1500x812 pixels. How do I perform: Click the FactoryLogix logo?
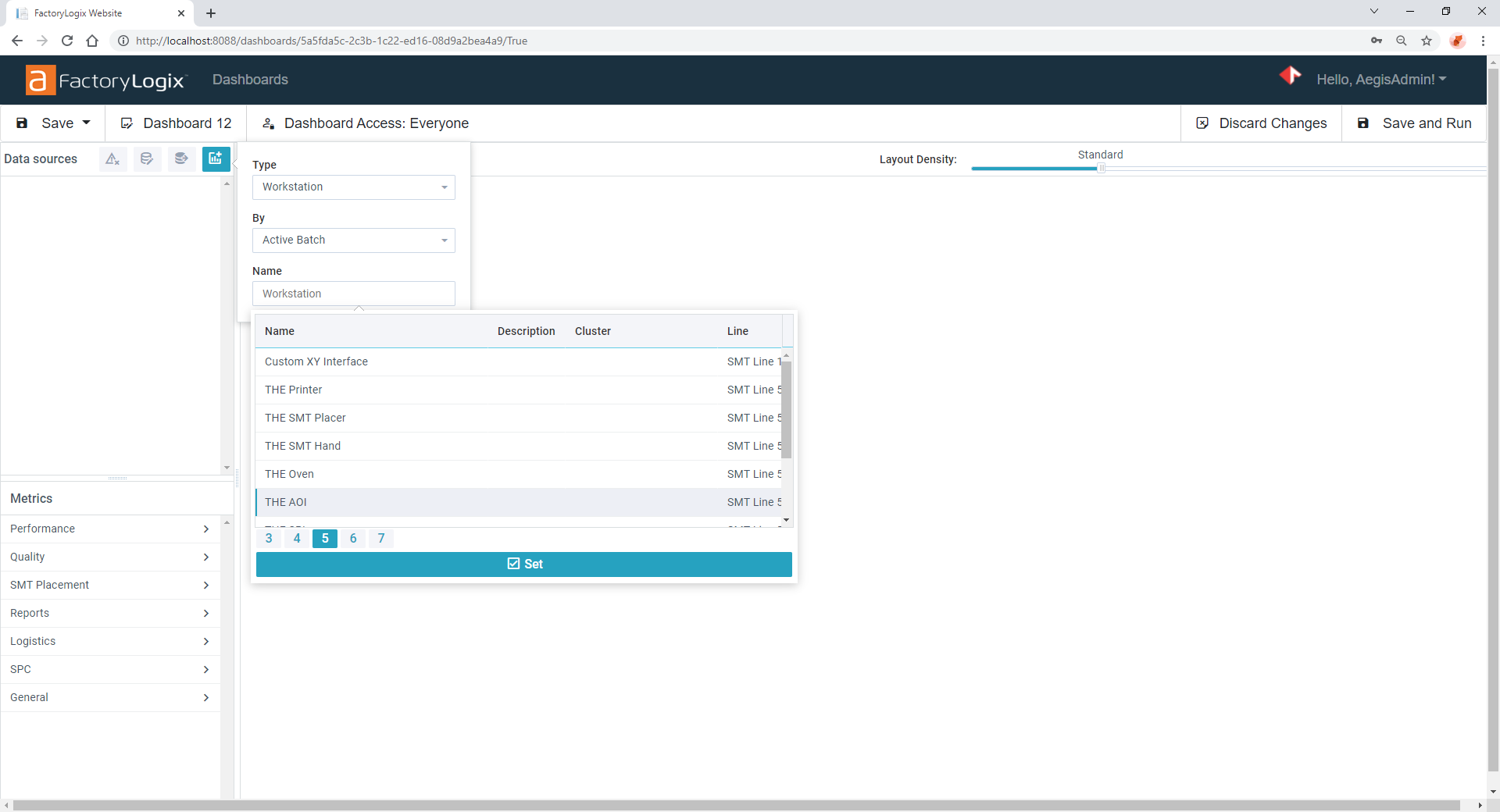coord(105,80)
